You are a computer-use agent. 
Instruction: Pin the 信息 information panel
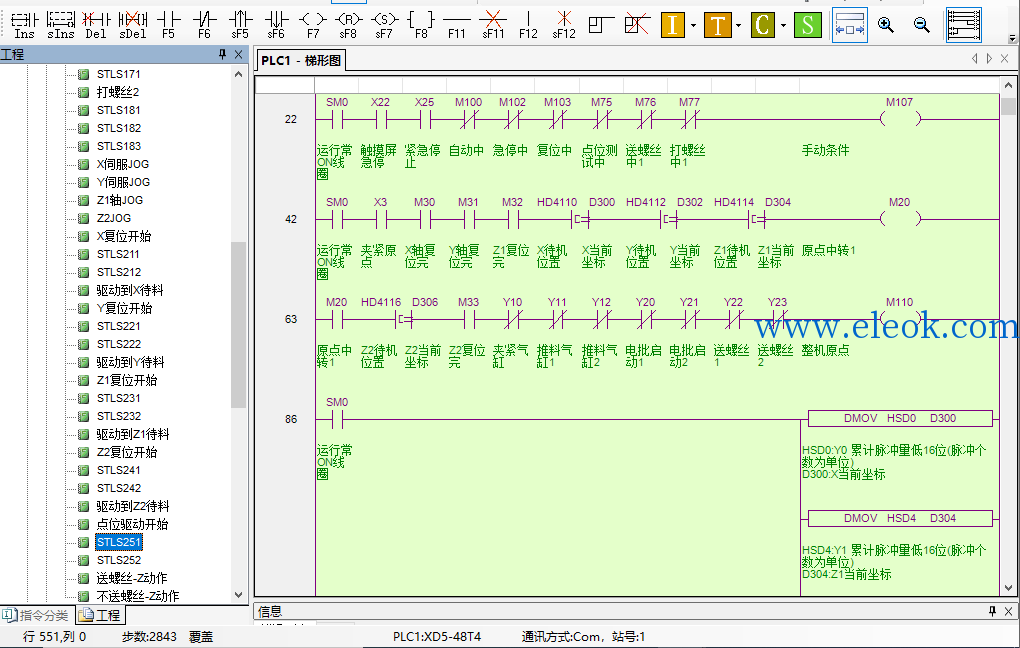(x=992, y=611)
